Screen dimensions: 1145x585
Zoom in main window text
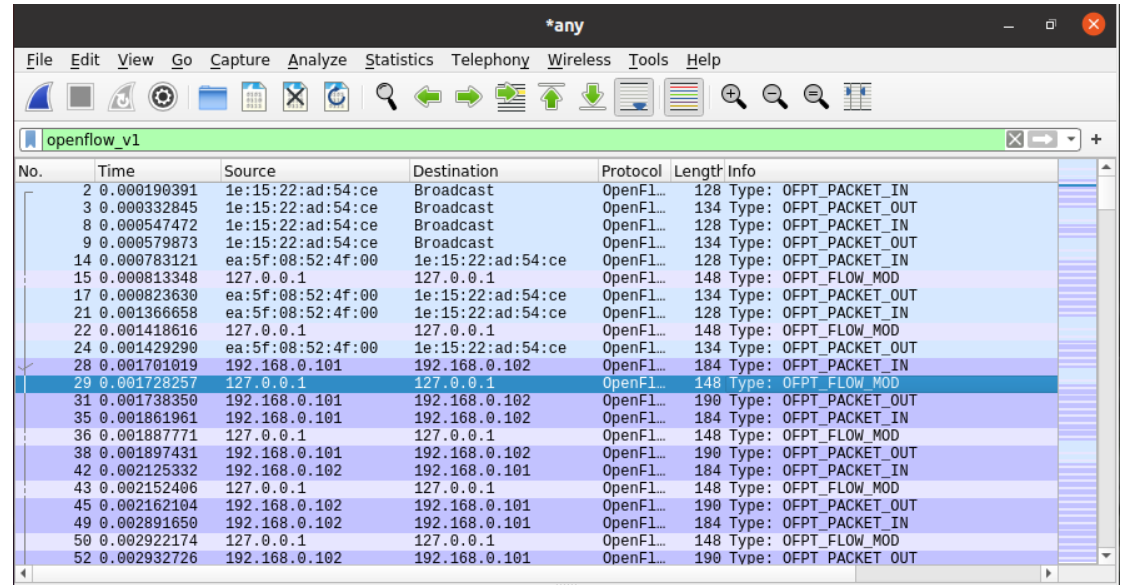(x=733, y=96)
